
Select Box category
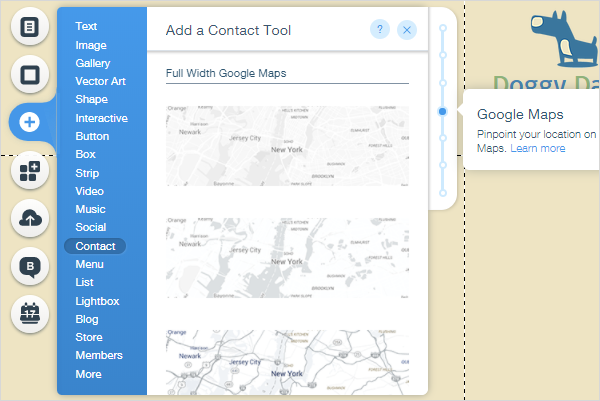pyautogui.click(x=85, y=154)
